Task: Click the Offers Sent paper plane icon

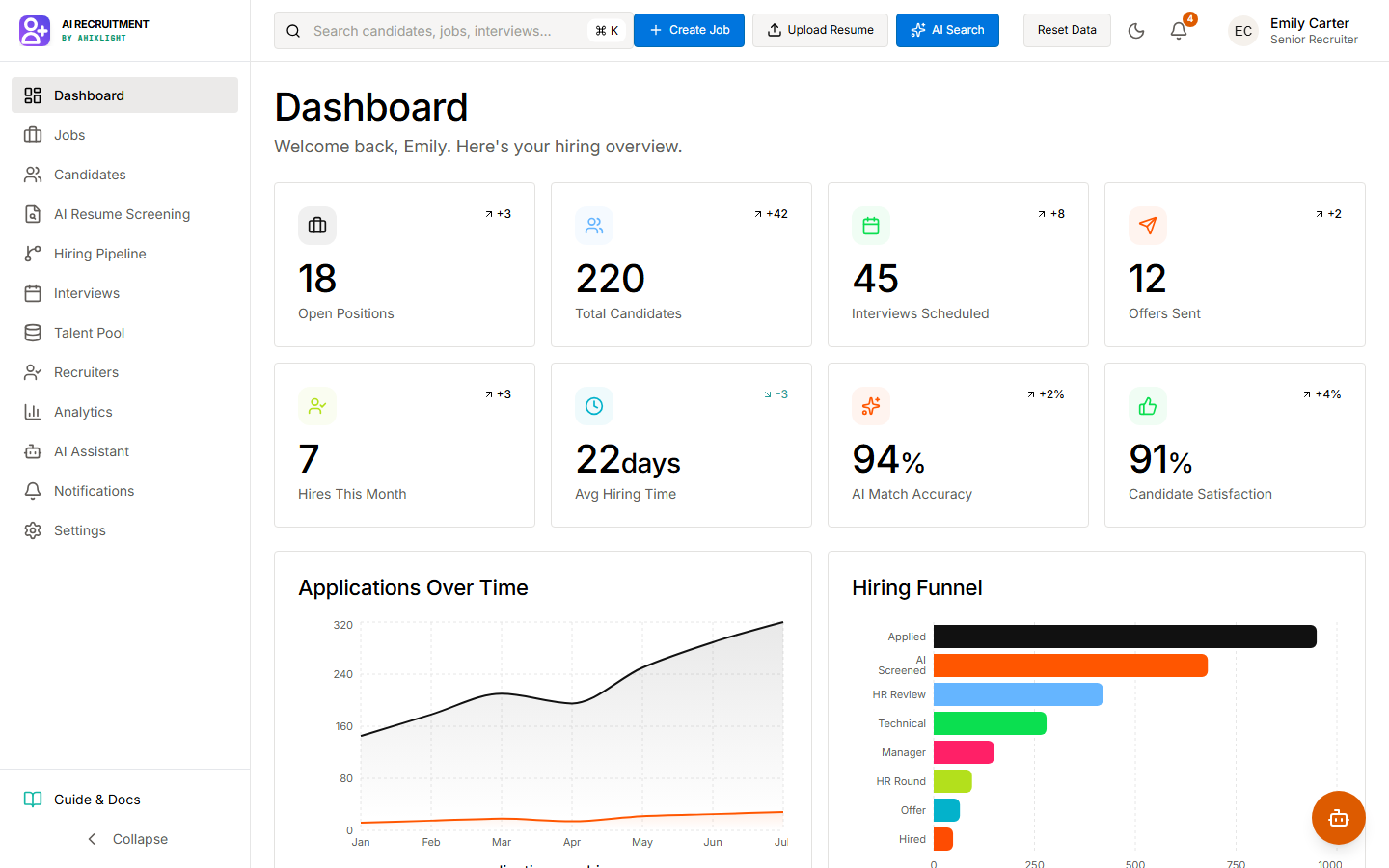Action: (1148, 226)
